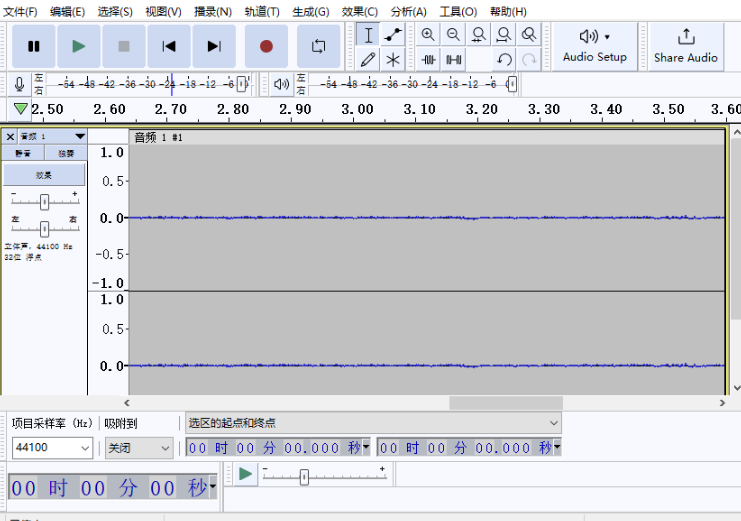This screenshot has width=741, height=521.
Task: Start recording with the red Record button
Action: pos(267,46)
